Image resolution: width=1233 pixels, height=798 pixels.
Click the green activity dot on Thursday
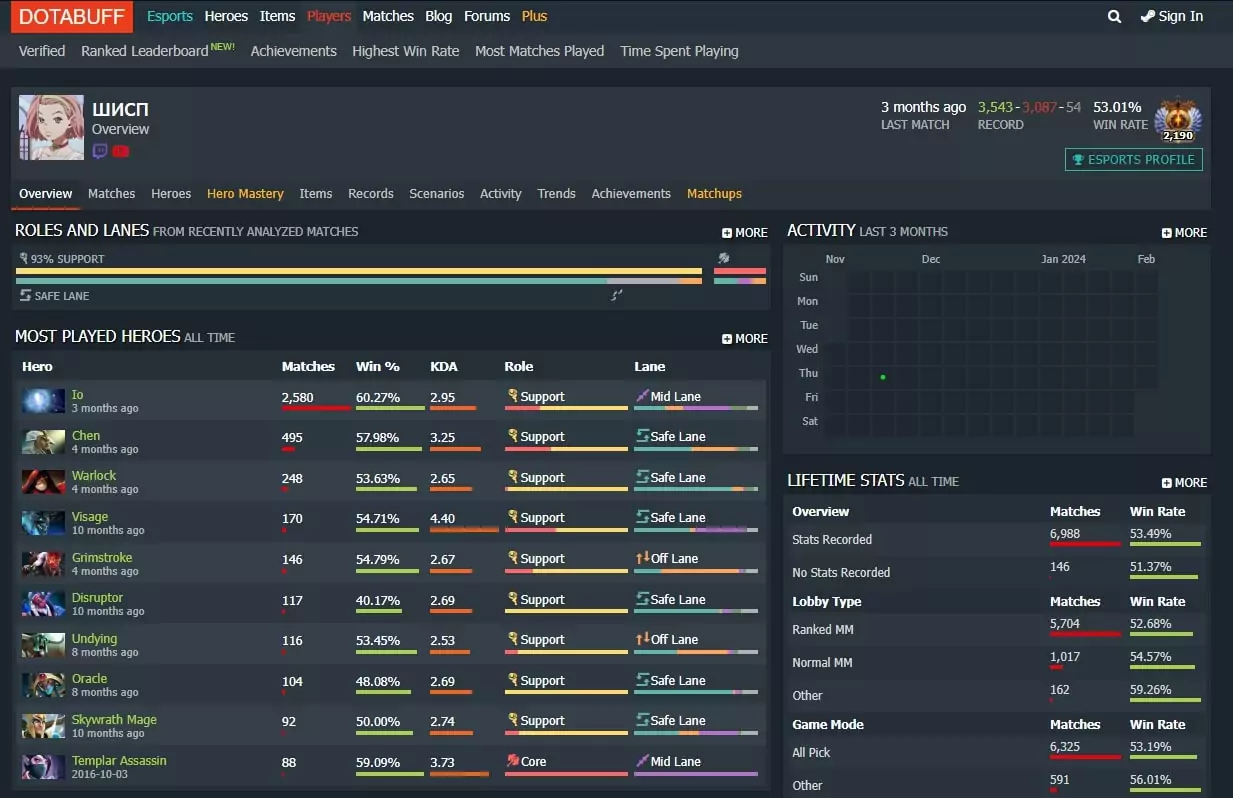coord(883,377)
